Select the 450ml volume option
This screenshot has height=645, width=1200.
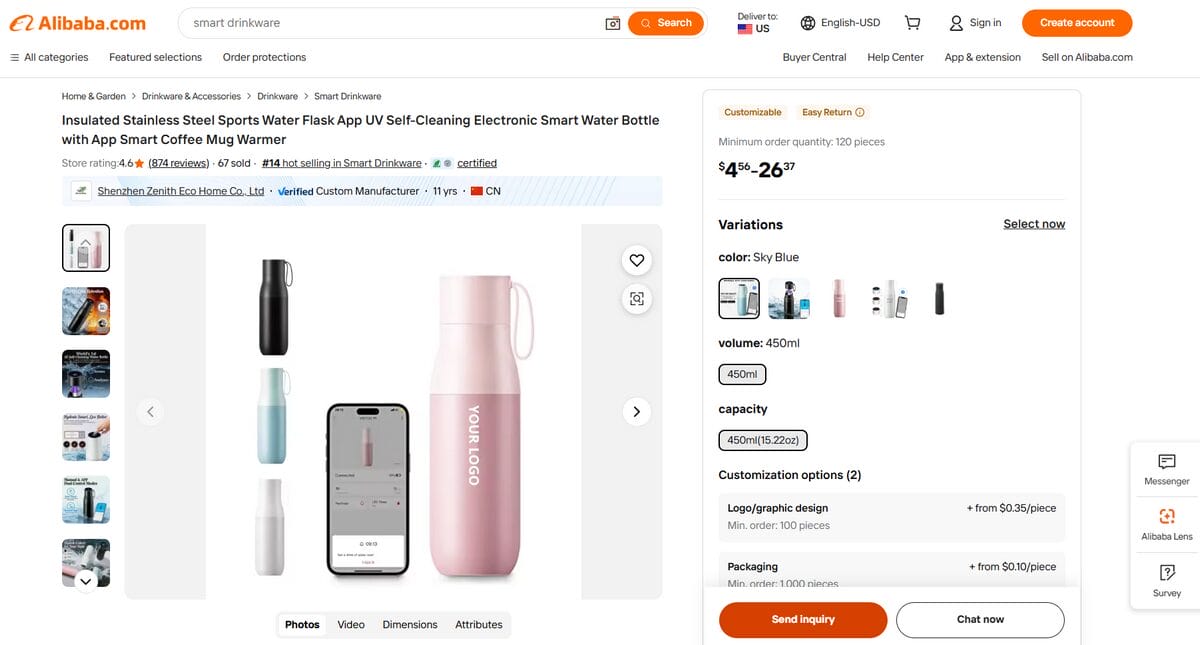coord(742,374)
